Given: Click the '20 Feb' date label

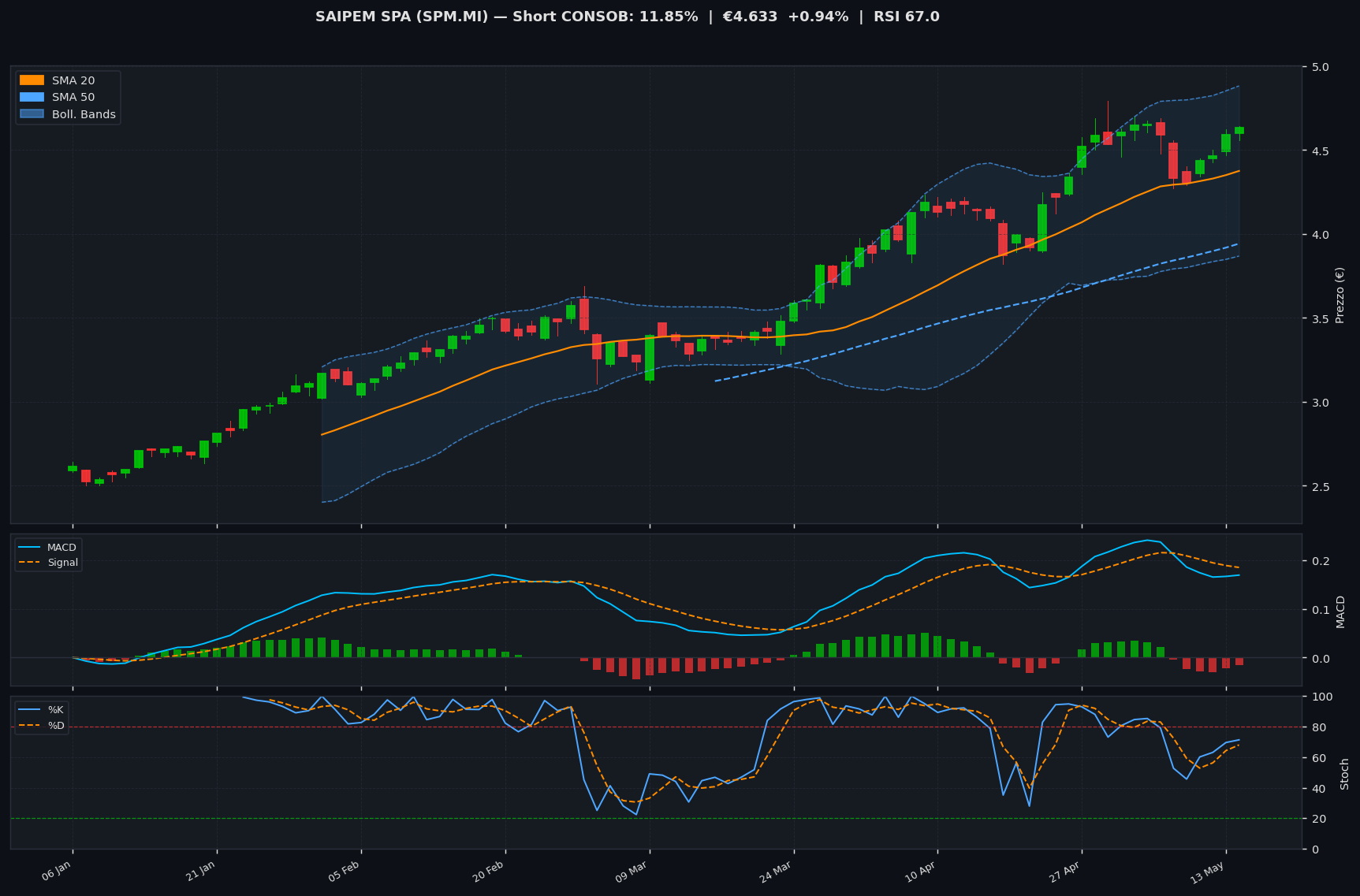Looking at the screenshot, I should point(489,871).
